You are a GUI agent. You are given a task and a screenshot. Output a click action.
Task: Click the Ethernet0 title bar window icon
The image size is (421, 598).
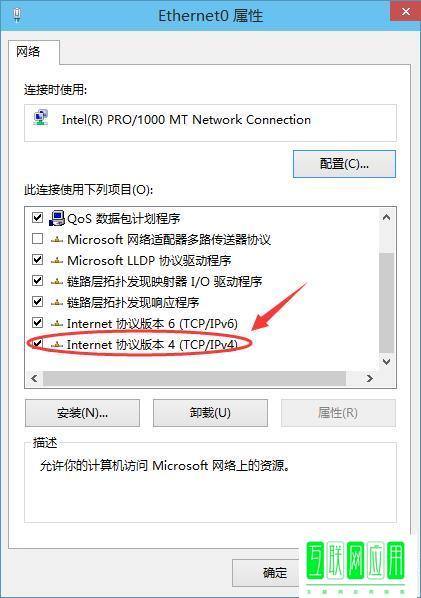pyautogui.click(x=17, y=15)
